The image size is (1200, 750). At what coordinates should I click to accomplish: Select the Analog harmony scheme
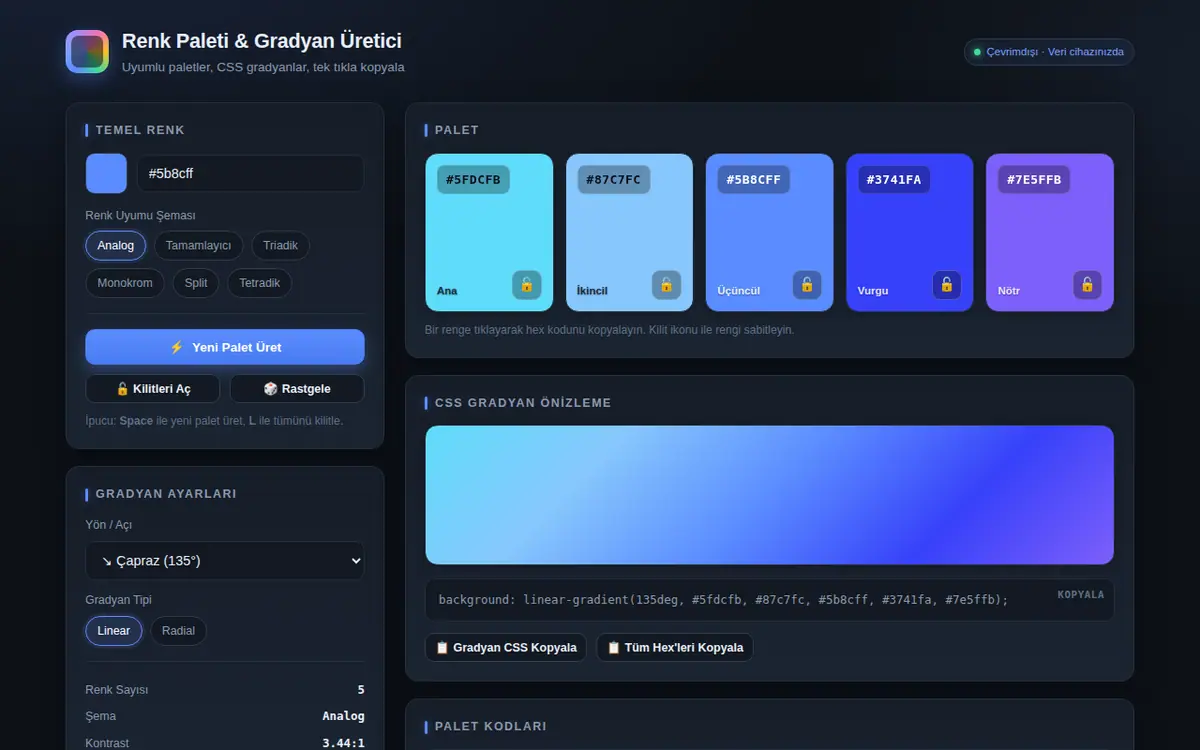coord(116,246)
